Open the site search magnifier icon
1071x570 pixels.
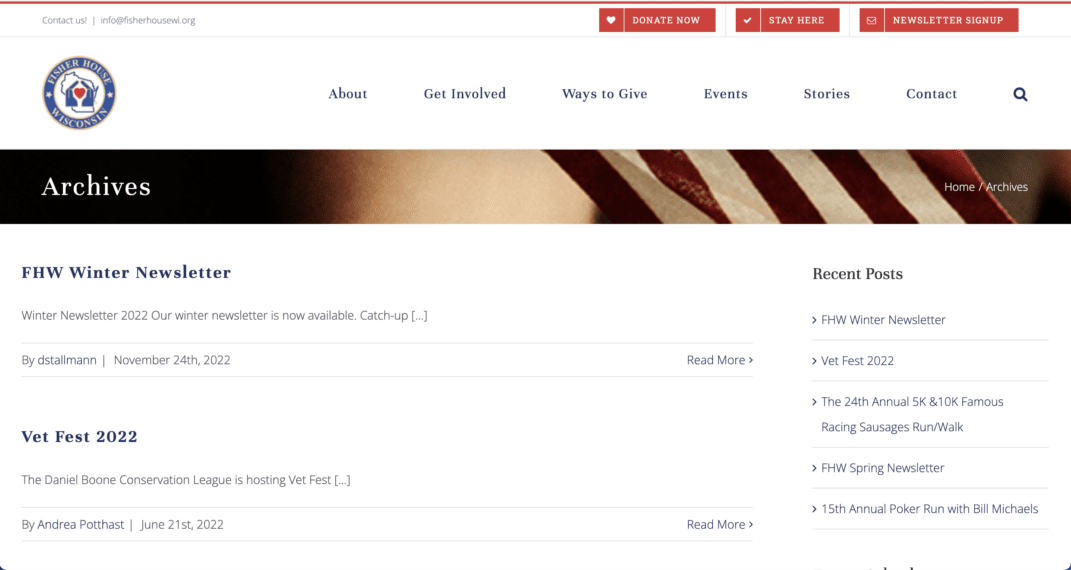click(1020, 94)
